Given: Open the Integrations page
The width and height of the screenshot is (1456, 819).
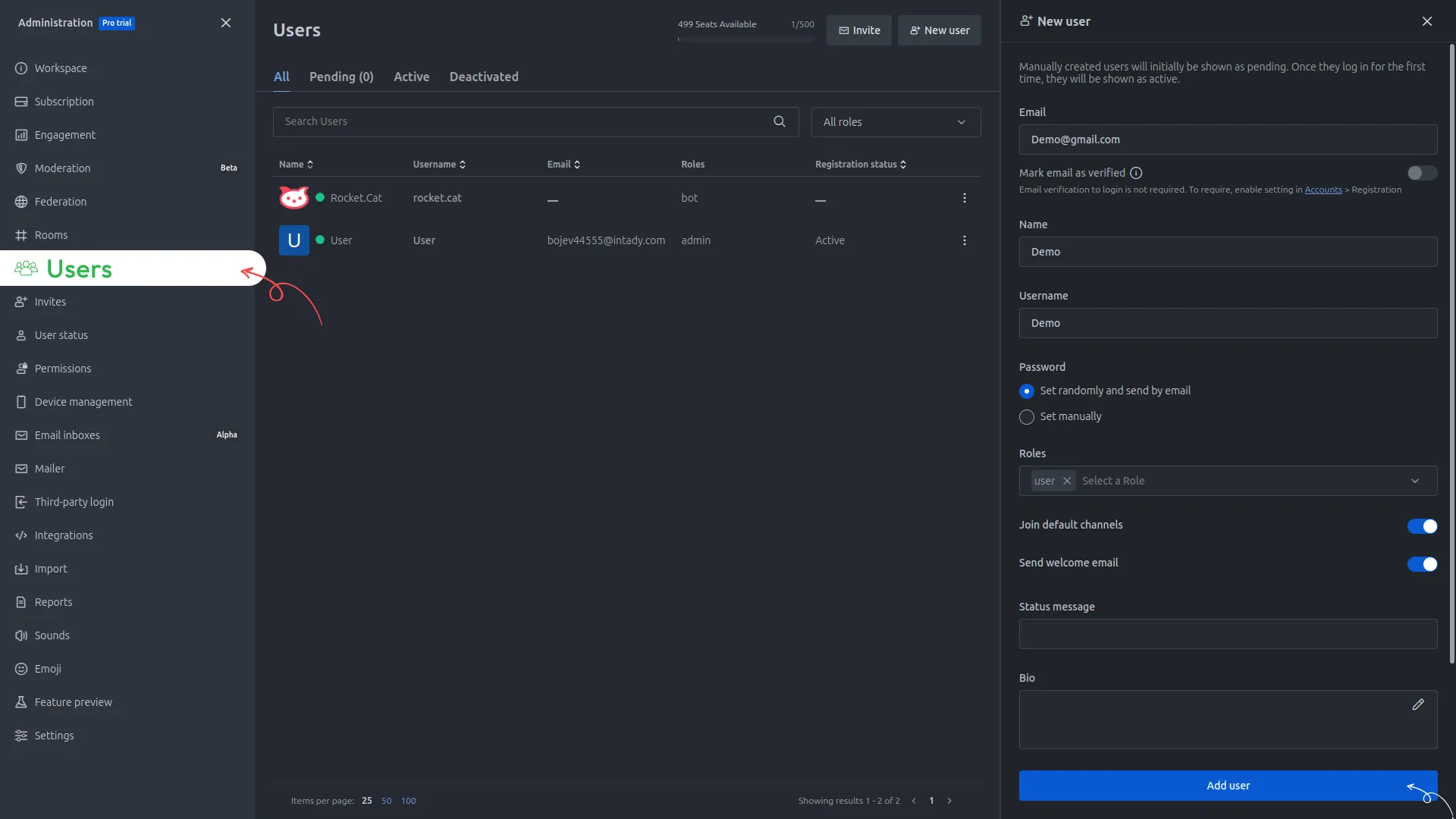Looking at the screenshot, I should [x=63, y=535].
